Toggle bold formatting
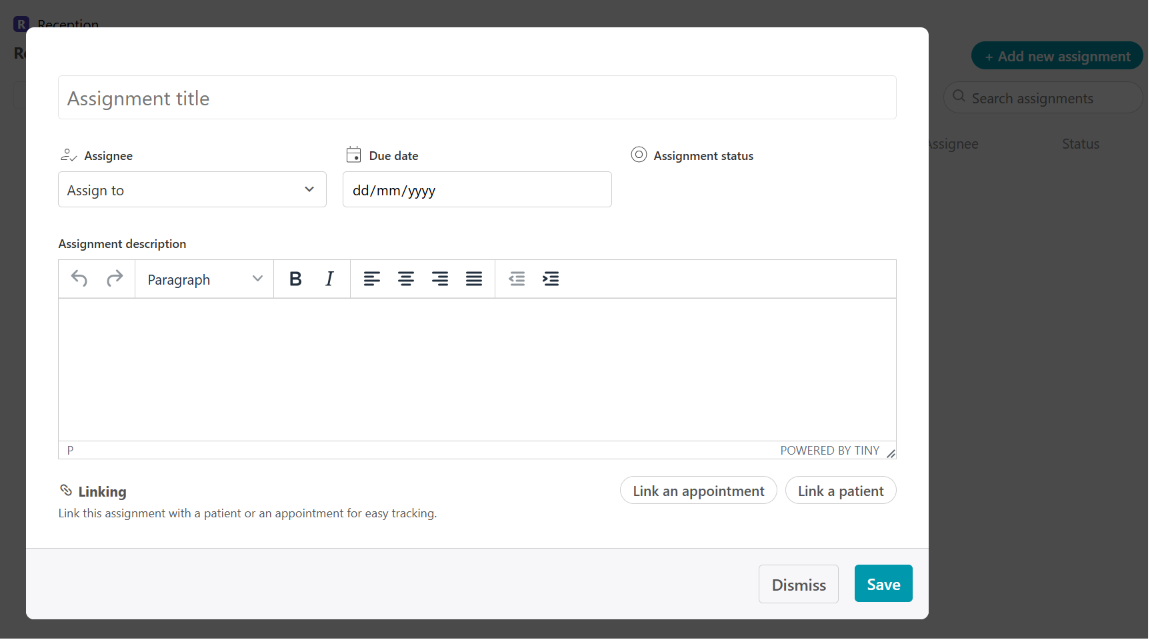1149x639 pixels. [x=295, y=278]
